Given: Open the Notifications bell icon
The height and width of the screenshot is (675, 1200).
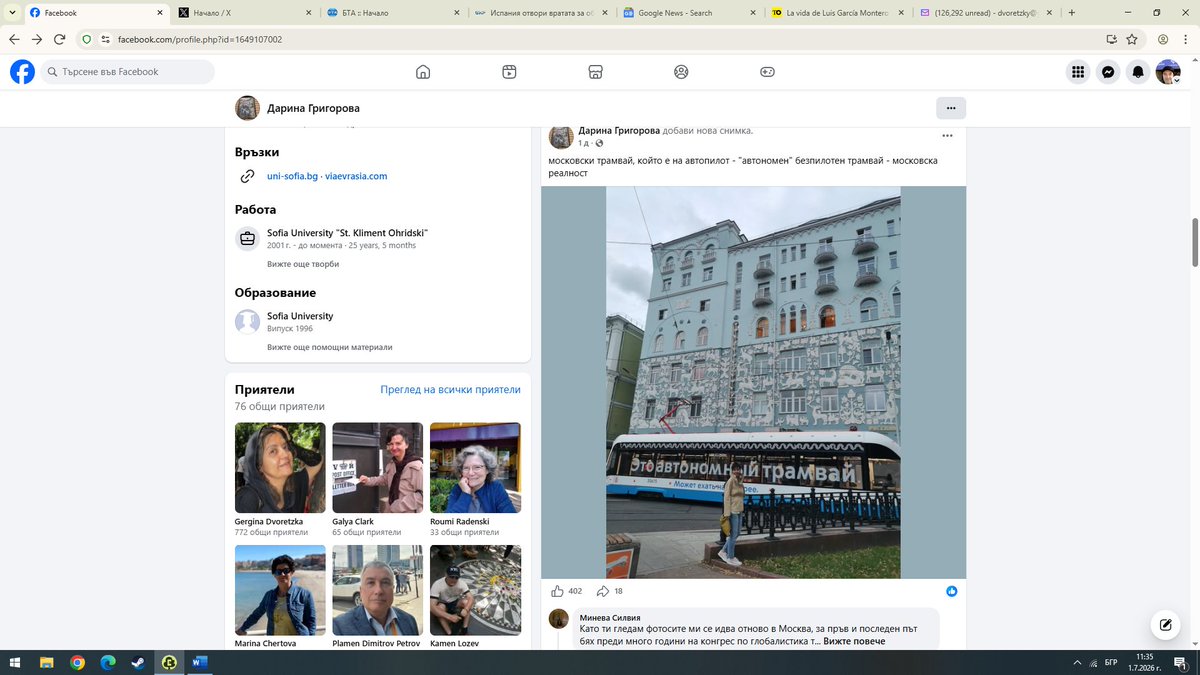Looking at the screenshot, I should pos(1138,72).
